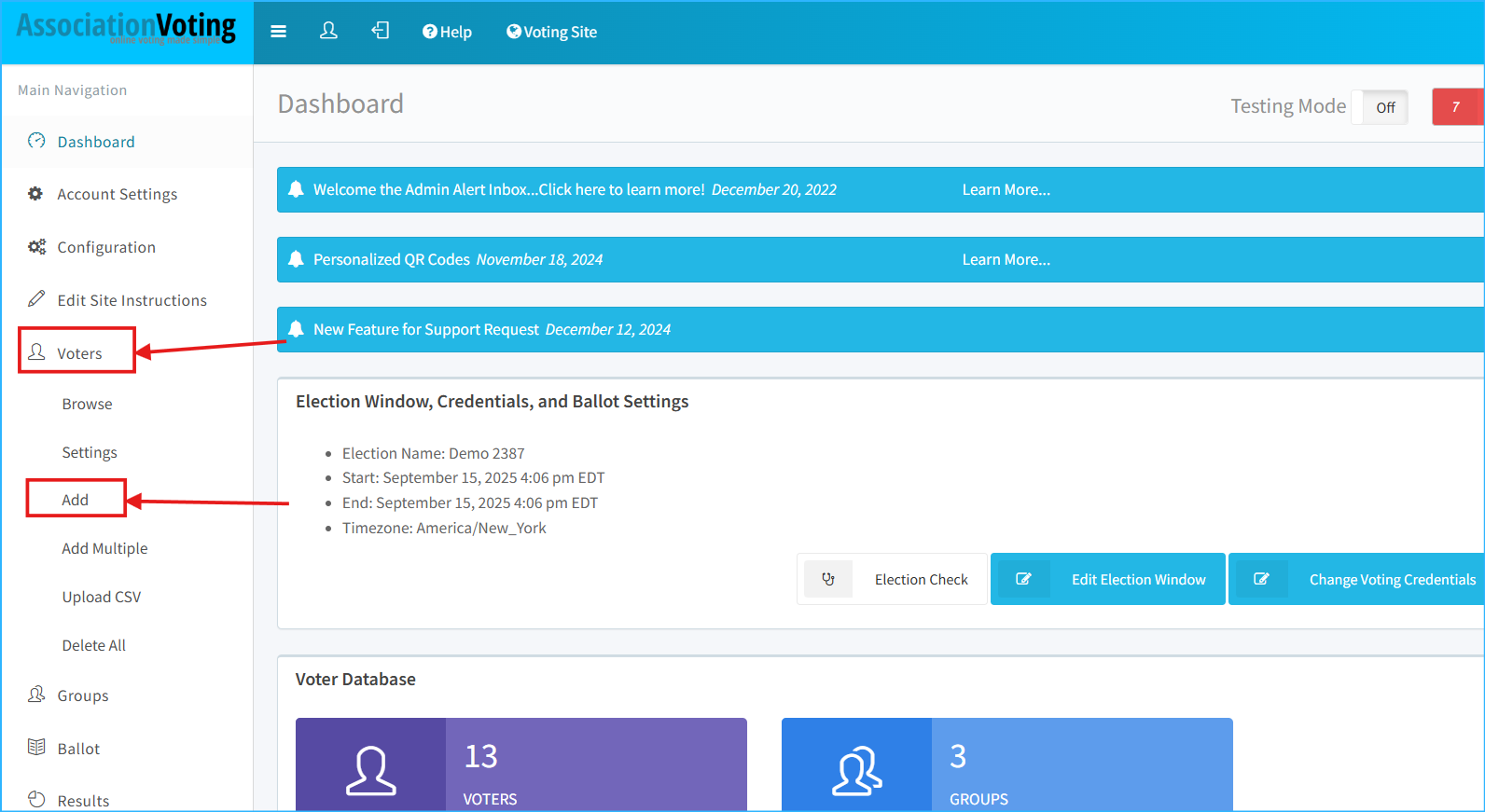Open Account Settings in sidebar

(x=117, y=194)
